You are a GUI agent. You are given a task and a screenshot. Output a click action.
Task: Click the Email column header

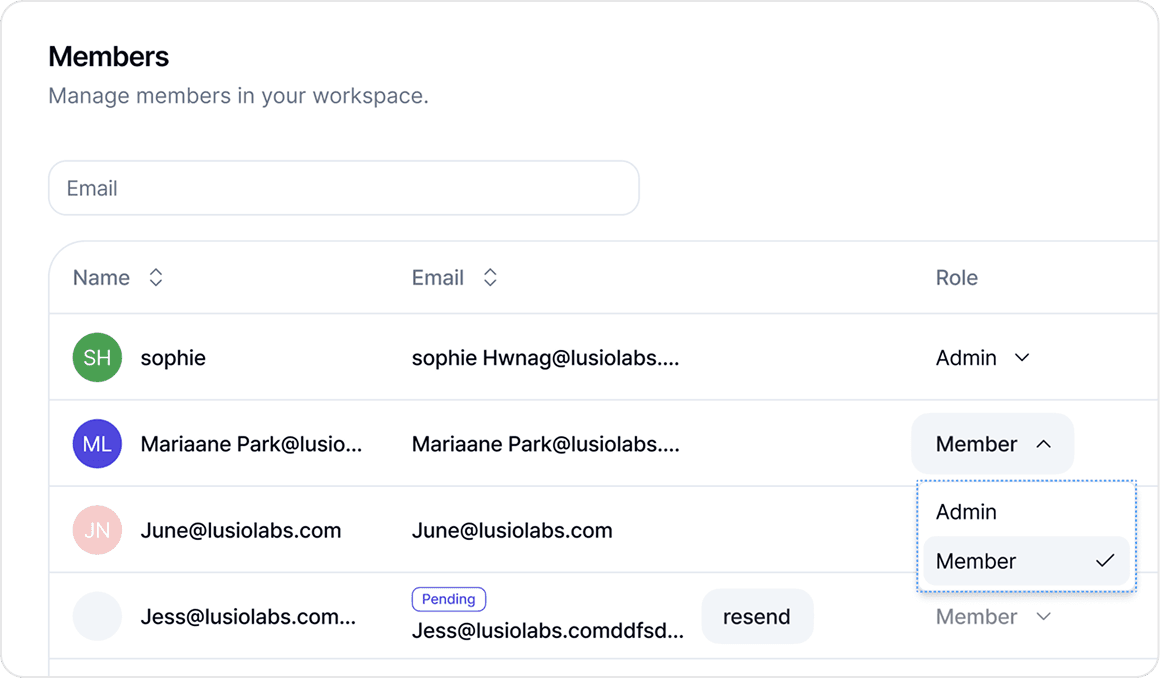pos(438,278)
